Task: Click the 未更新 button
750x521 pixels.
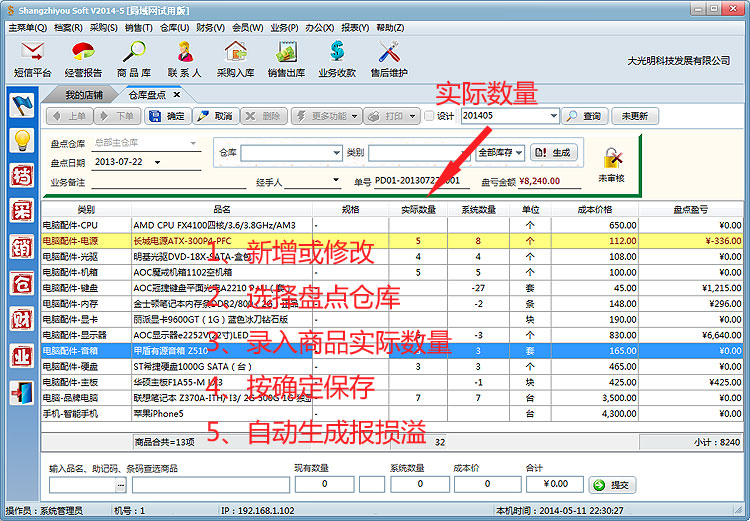Action: (635, 116)
